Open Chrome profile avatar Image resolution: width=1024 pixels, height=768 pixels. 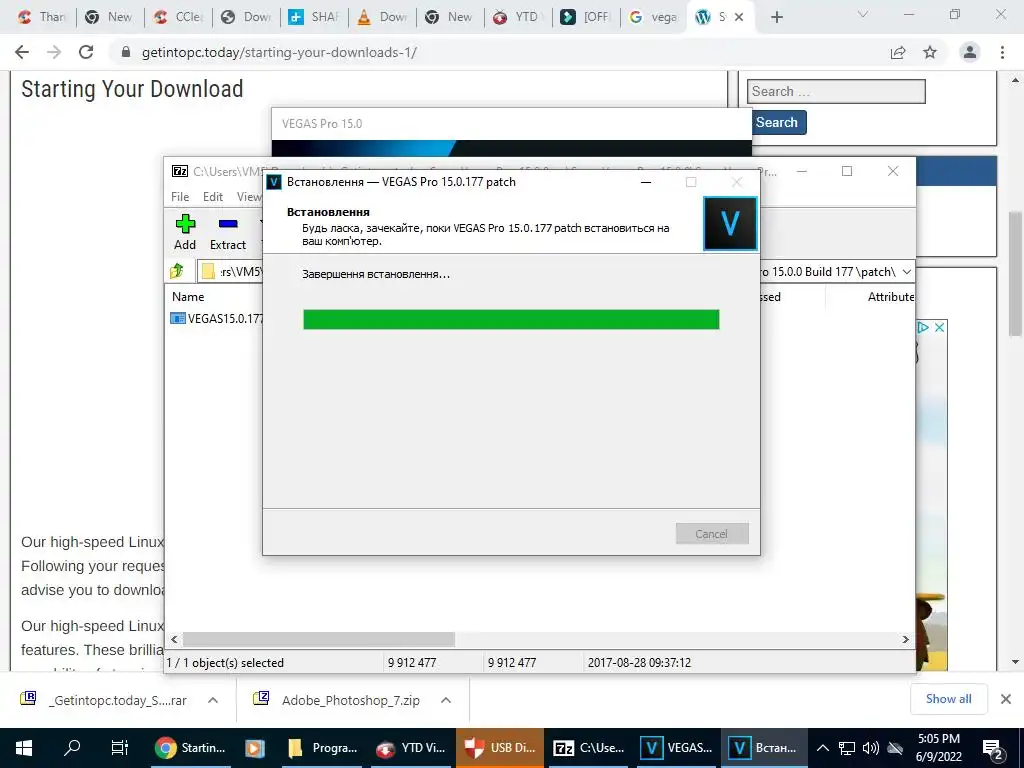(x=970, y=52)
